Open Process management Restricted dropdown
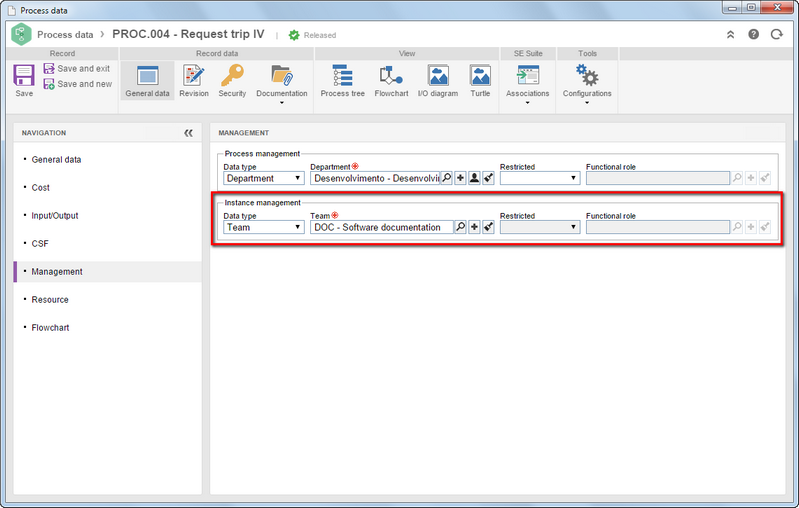 [540, 178]
